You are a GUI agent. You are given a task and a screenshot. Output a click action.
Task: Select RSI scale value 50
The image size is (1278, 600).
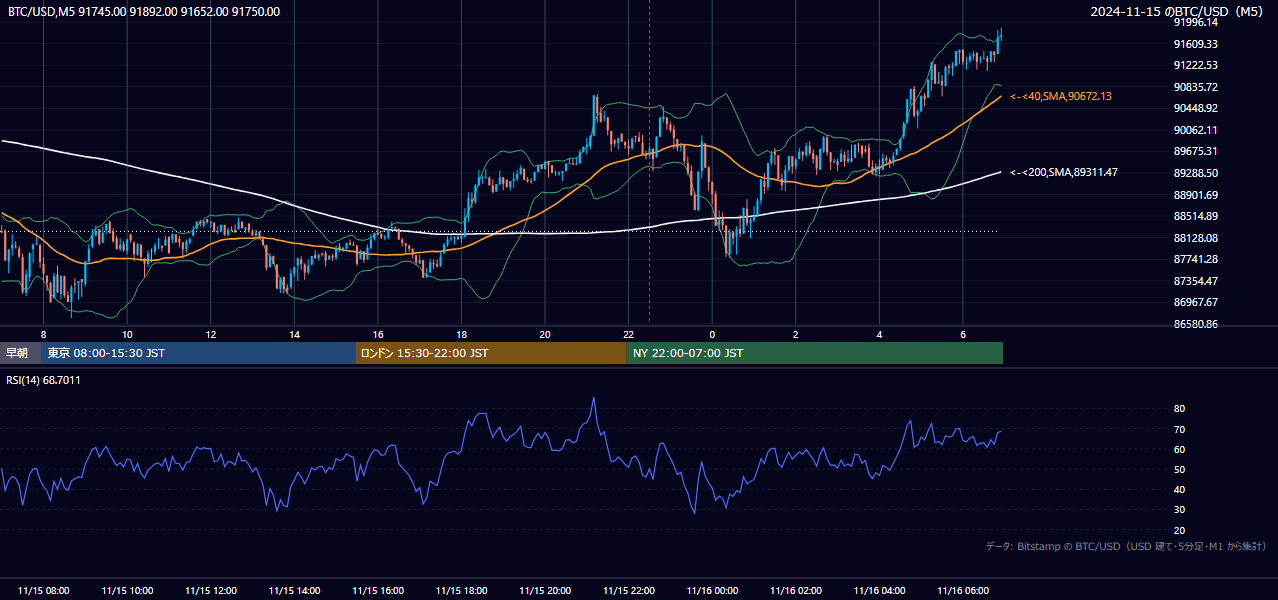tap(1179, 469)
